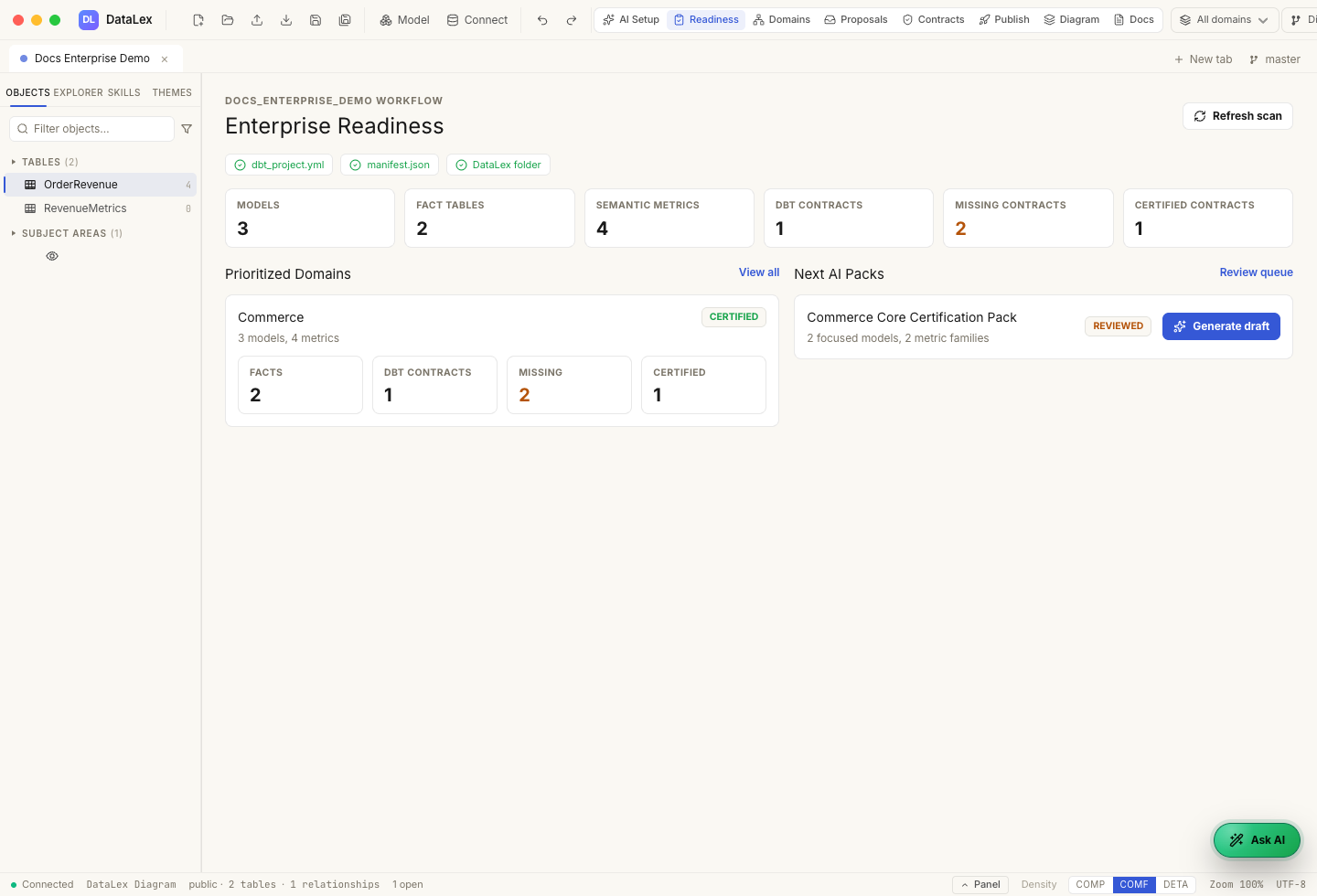The image size is (1317, 896).
Task: Open the Model view button
Action: (404, 20)
